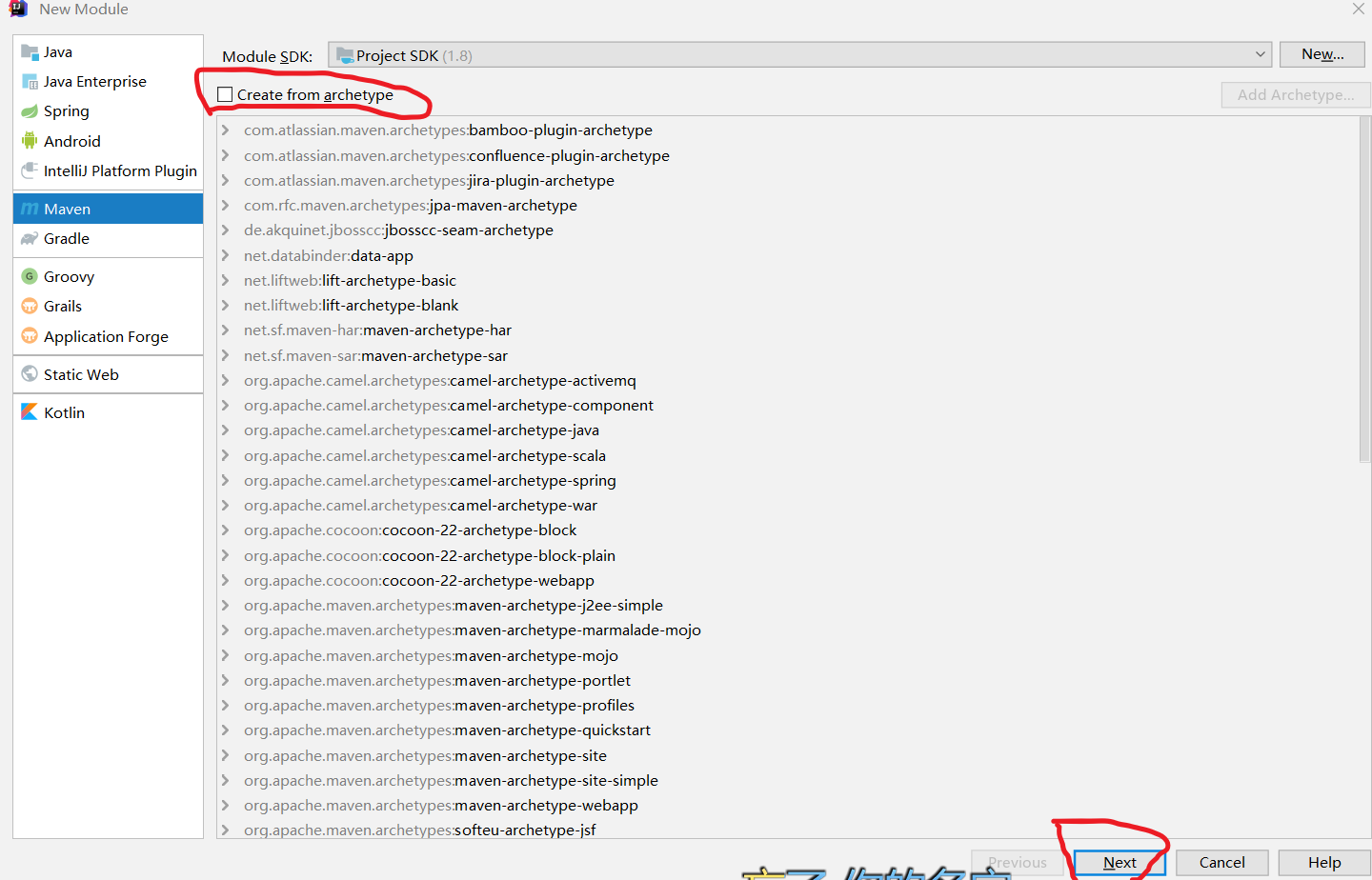This screenshot has height=880, width=1372.
Task: Select camel-archetype-component row
Action: click(x=787, y=405)
